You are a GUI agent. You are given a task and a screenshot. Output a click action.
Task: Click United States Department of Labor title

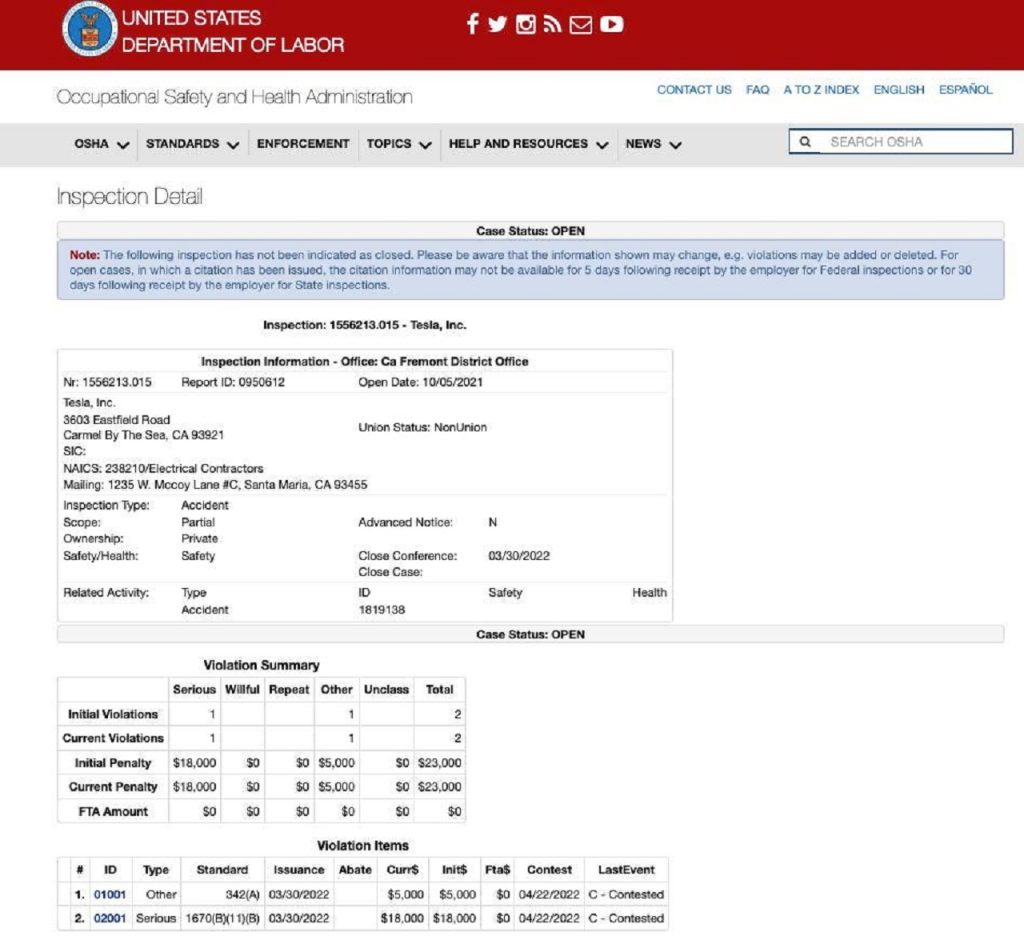pyautogui.click(x=232, y=31)
